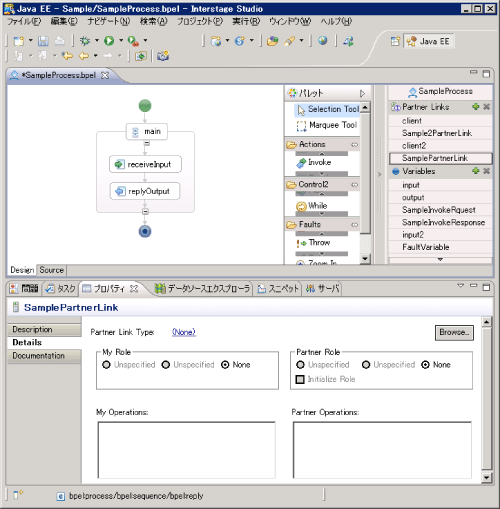The width and height of the screenshot is (500, 509).
Task: Select the Marquee Tool in palette
Action: point(328,125)
